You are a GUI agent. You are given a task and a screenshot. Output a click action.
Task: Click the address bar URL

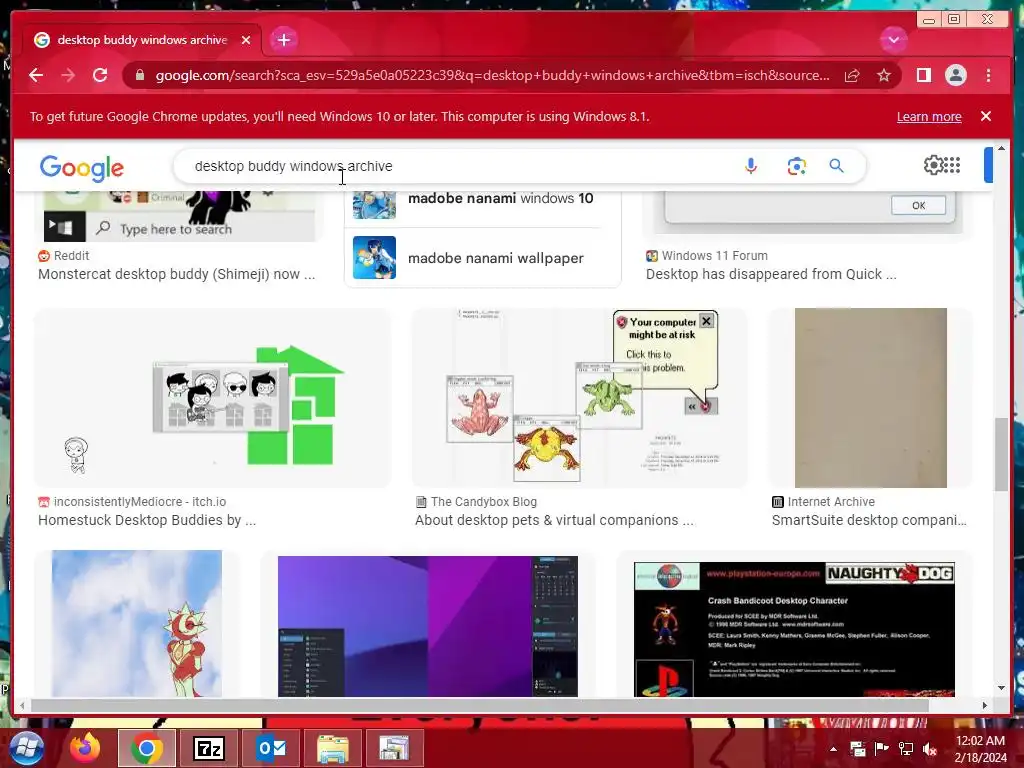pos(492,75)
